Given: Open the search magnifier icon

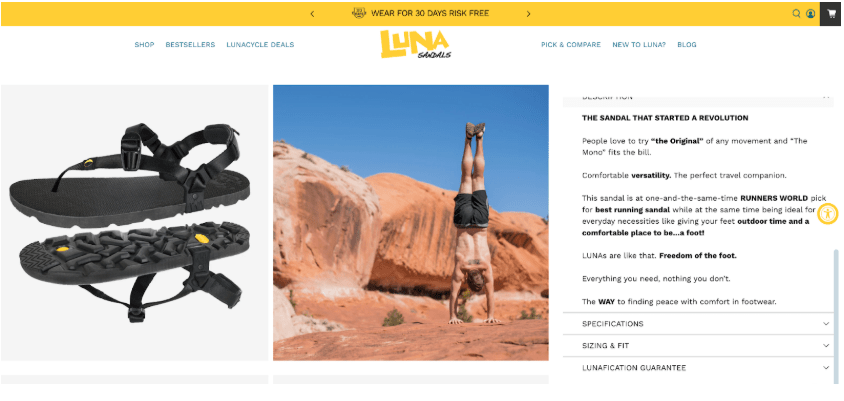Looking at the screenshot, I should [796, 14].
